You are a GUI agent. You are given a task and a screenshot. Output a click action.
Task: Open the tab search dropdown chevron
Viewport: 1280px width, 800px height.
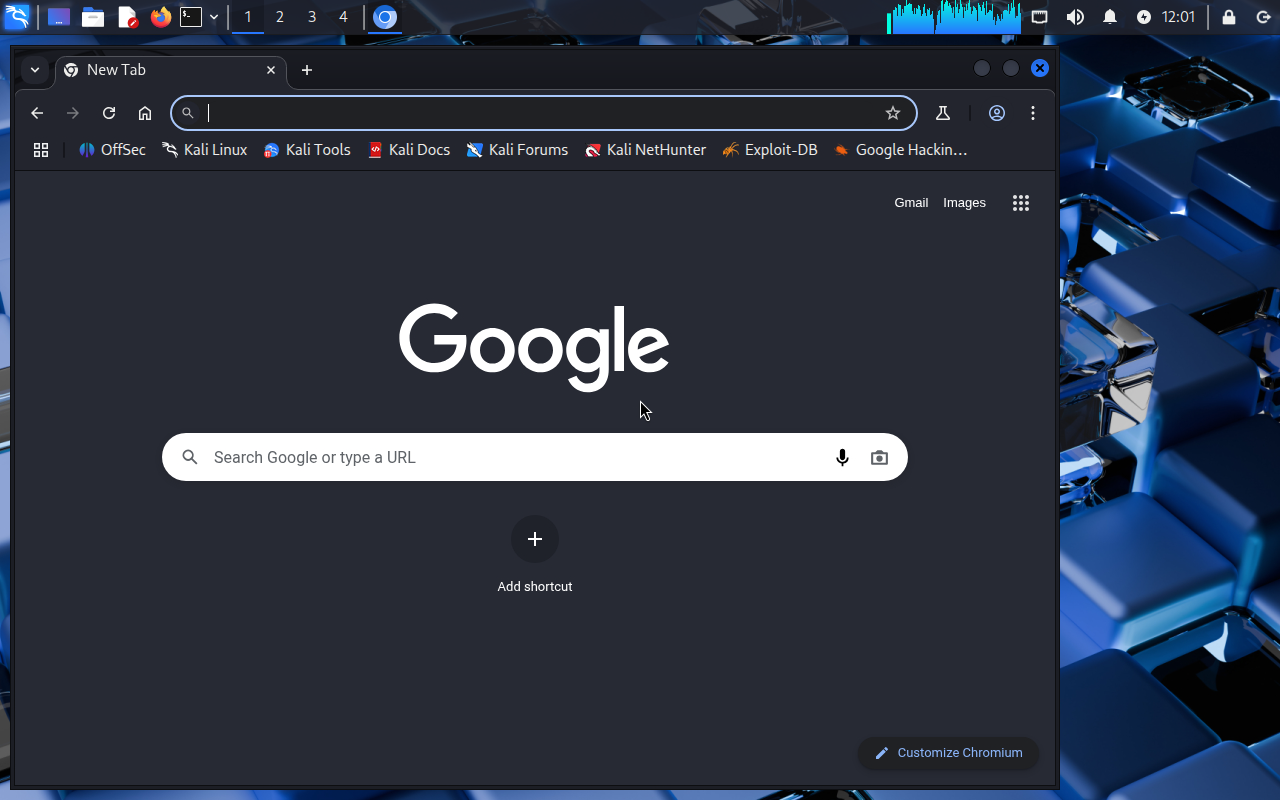pyautogui.click(x=35, y=70)
